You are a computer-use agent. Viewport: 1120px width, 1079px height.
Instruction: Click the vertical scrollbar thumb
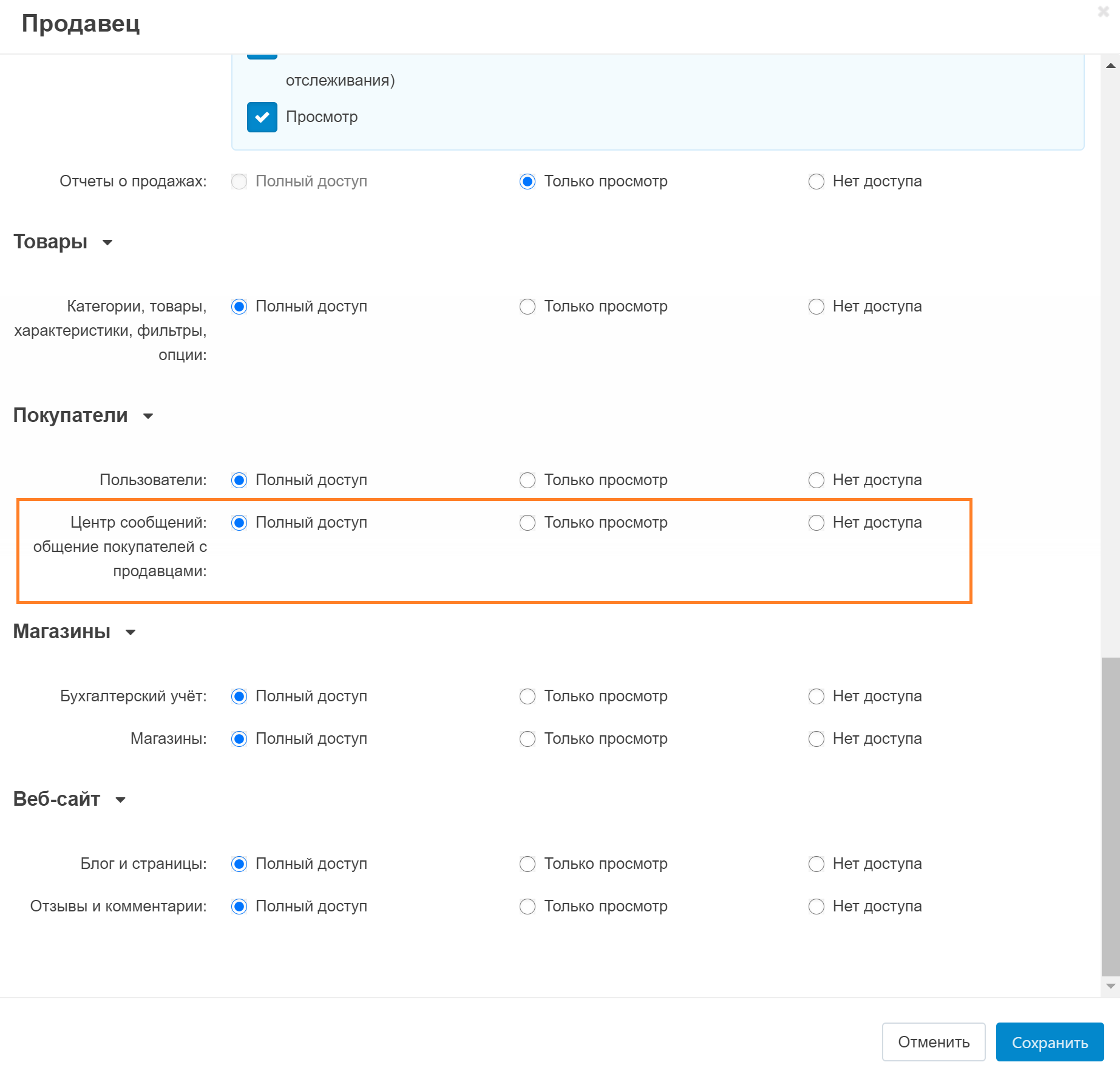1110,814
